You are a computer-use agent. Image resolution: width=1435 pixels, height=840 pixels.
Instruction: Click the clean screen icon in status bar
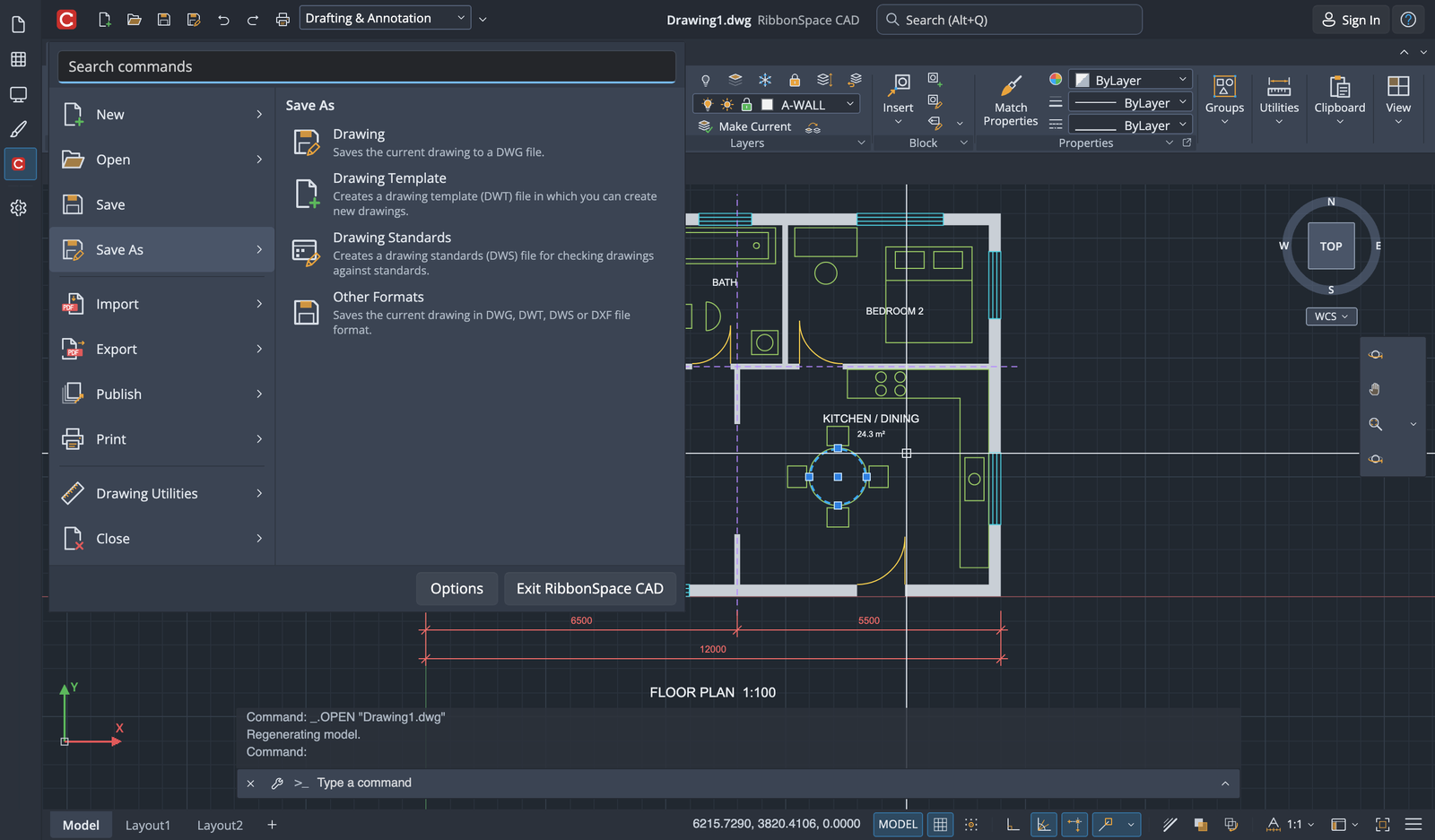pyautogui.click(x=1382, y=824)
